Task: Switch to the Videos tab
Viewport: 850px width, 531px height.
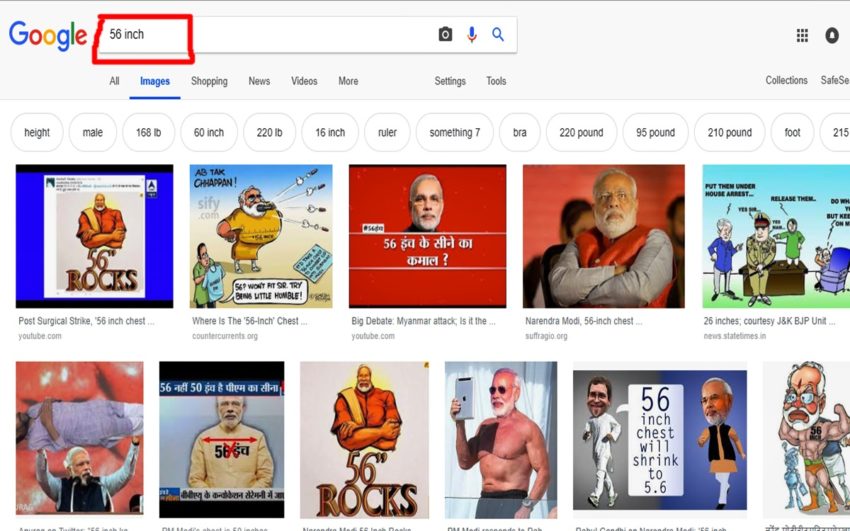Action: pyautogui.click(x=304, y=81)
